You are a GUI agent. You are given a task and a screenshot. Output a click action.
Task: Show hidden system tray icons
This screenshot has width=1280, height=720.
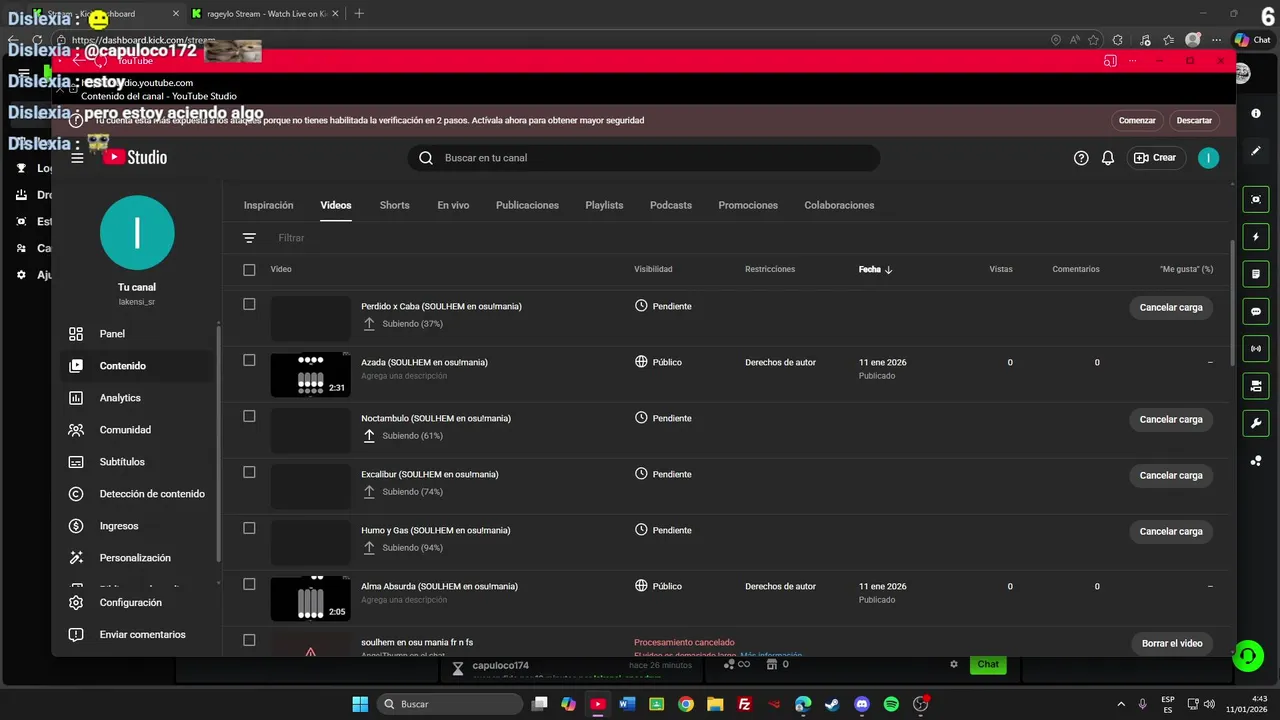coord(1120,704)
